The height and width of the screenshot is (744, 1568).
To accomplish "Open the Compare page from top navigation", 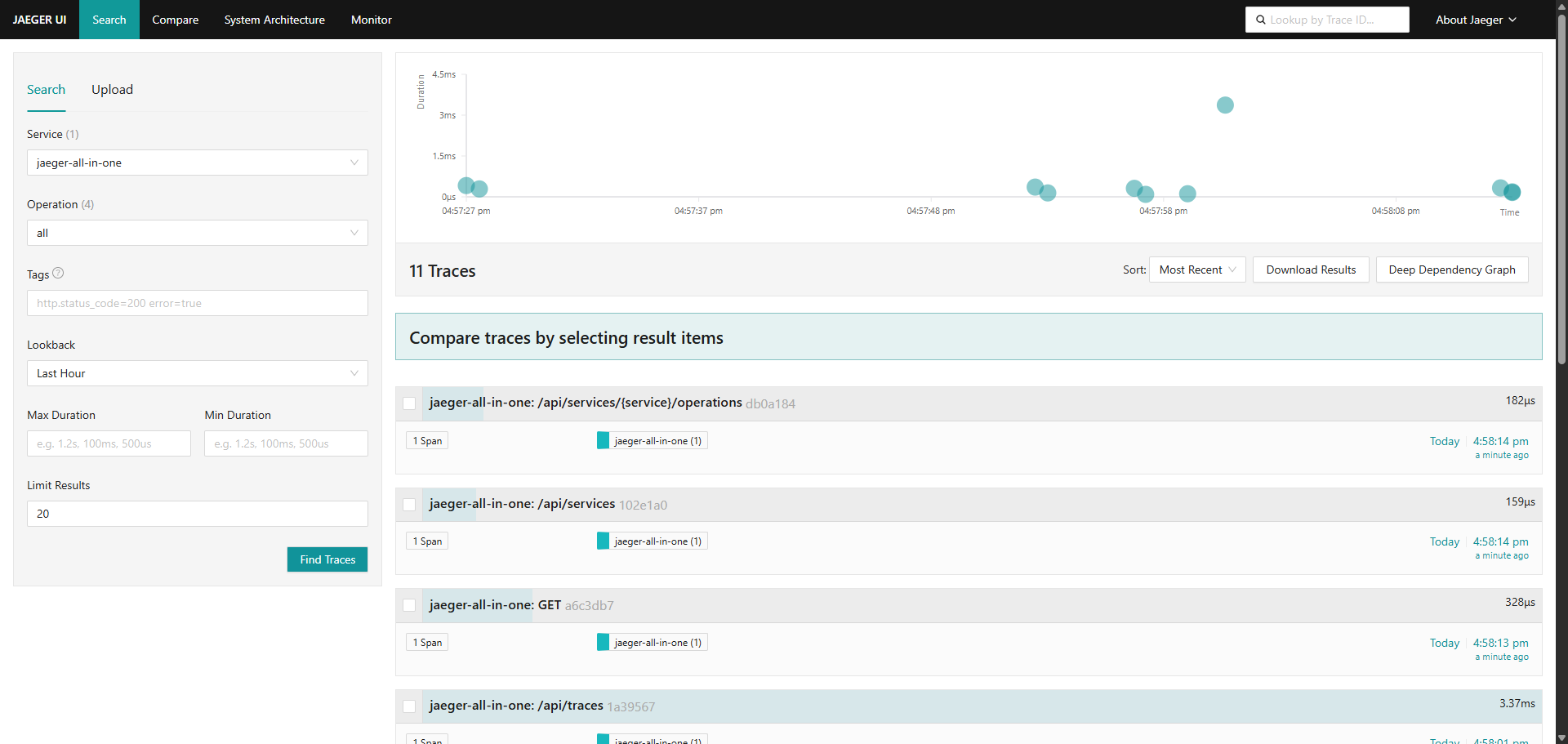I will (176, 20).
